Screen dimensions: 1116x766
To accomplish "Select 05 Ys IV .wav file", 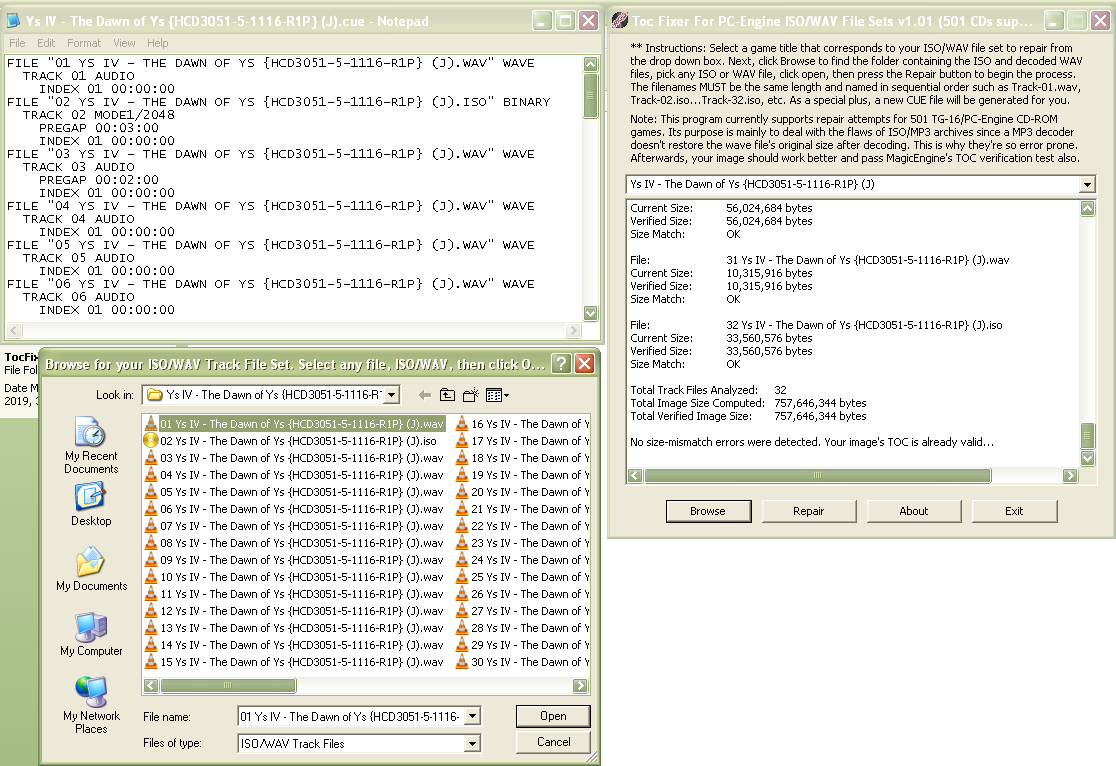I will pyautogui.click(x=294, y=492).
